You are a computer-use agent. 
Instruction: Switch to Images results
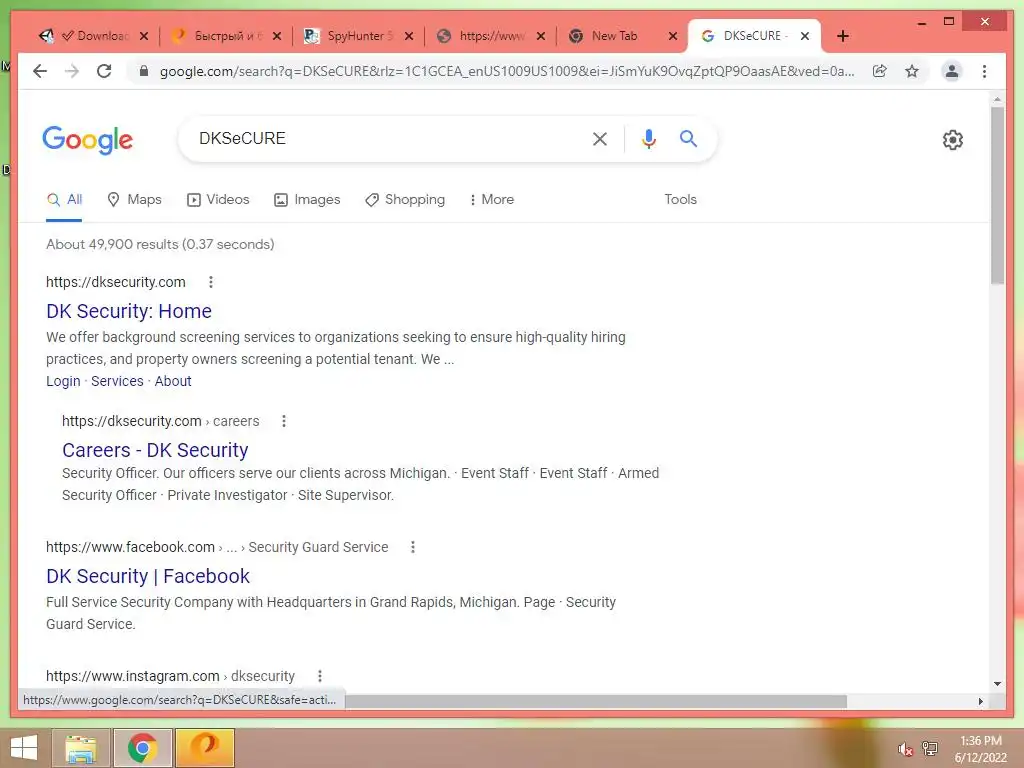pyautogui.click(x=307, y=199)
